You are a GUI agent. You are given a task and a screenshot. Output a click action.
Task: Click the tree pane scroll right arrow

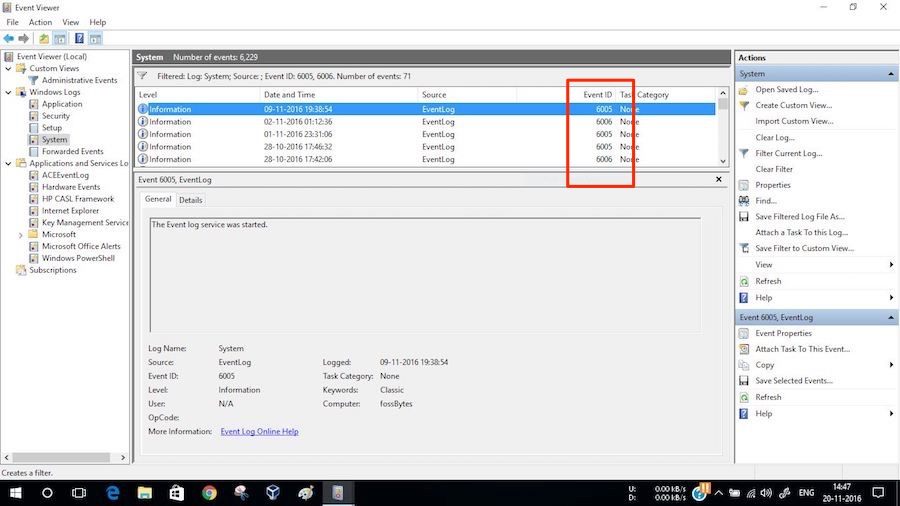point(123,458)
